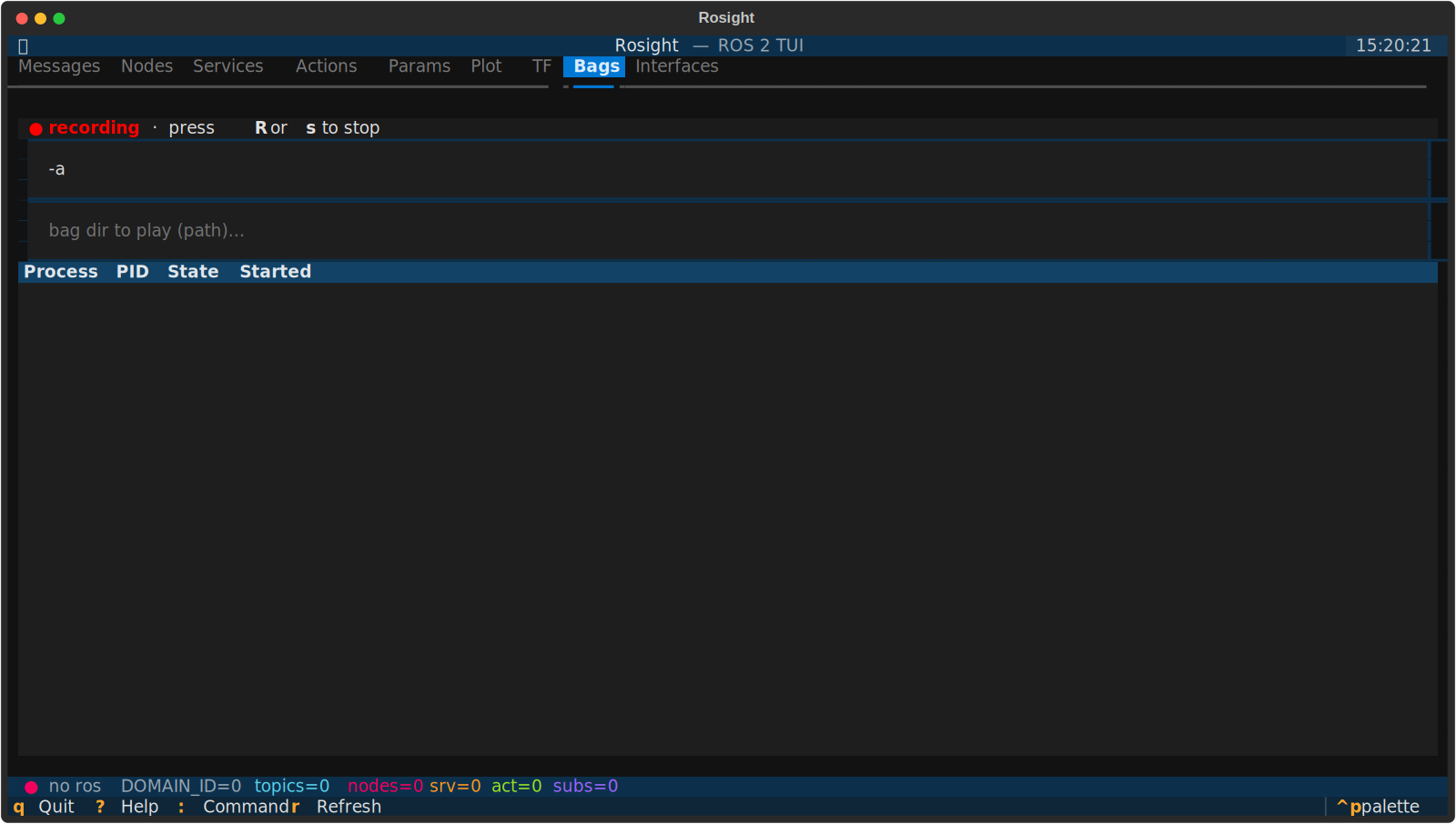Click the 'no ros' status text
1456x824 pixels.
click(75, 786)
